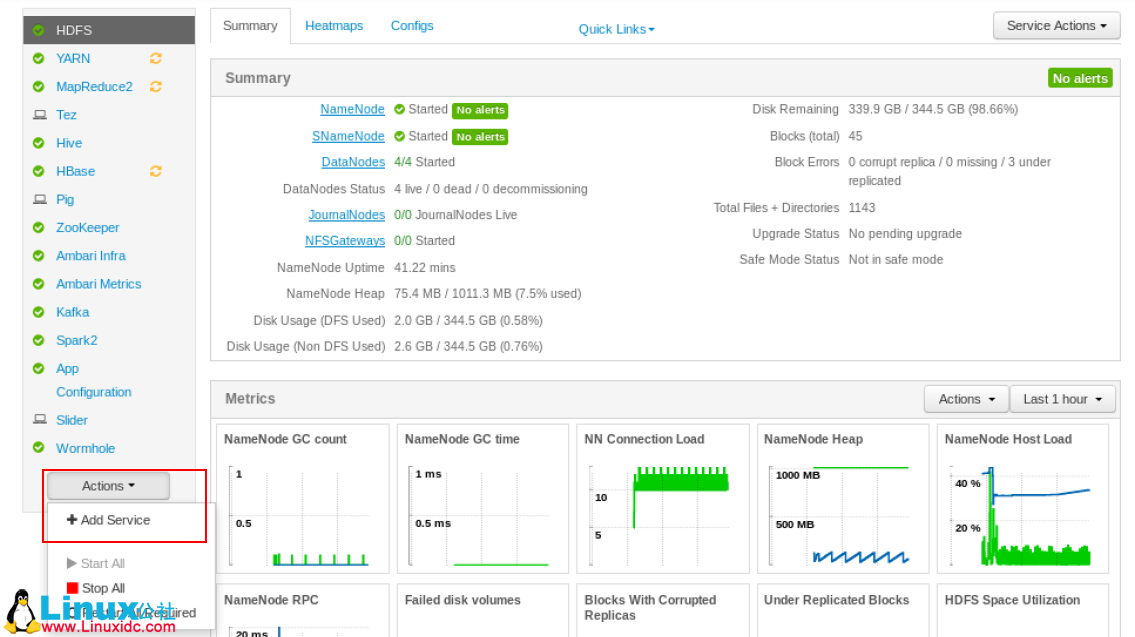Screen dimensions: 1135x637
Task: Click the green status icon beside ZooKeeper
Action: 39,228
